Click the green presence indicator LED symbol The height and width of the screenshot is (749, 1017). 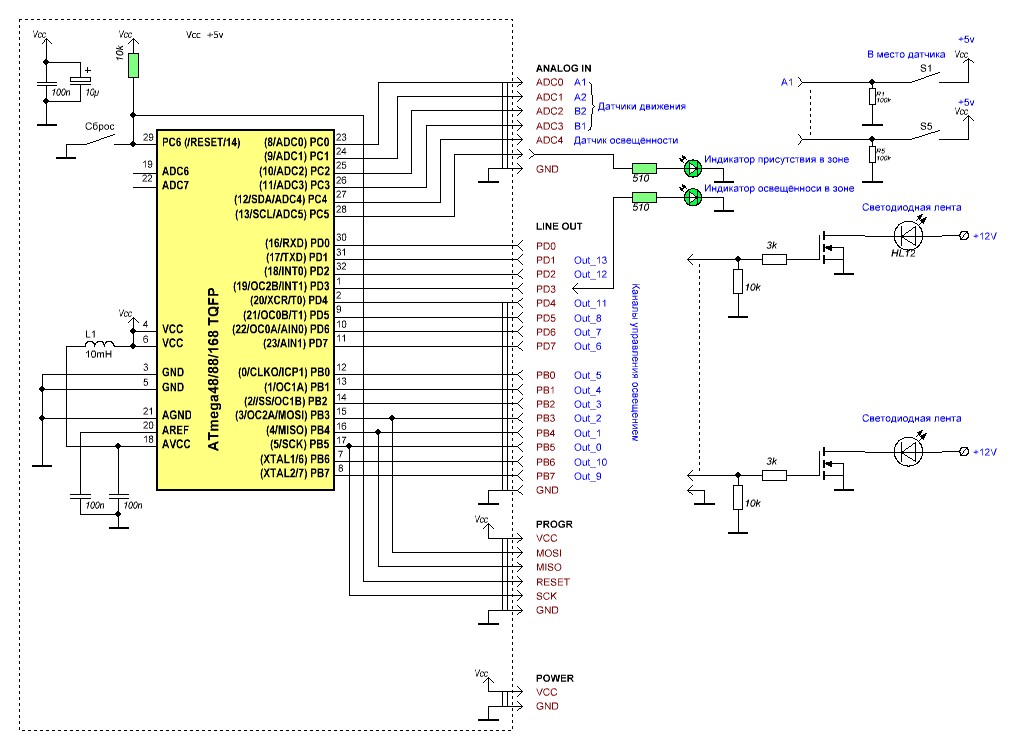[x=692, y=169]
